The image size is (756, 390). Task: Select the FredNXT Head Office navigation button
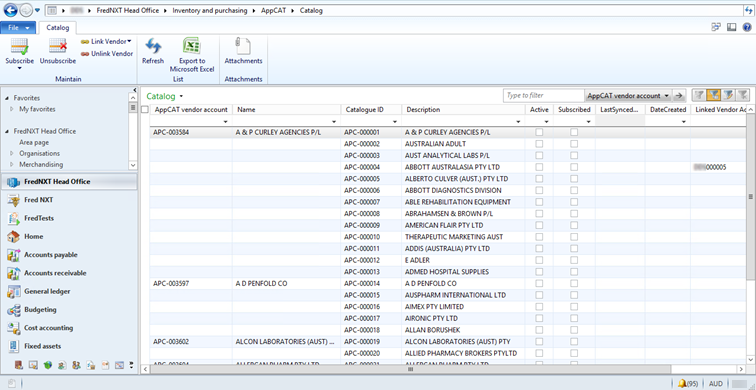pos(68,181)
